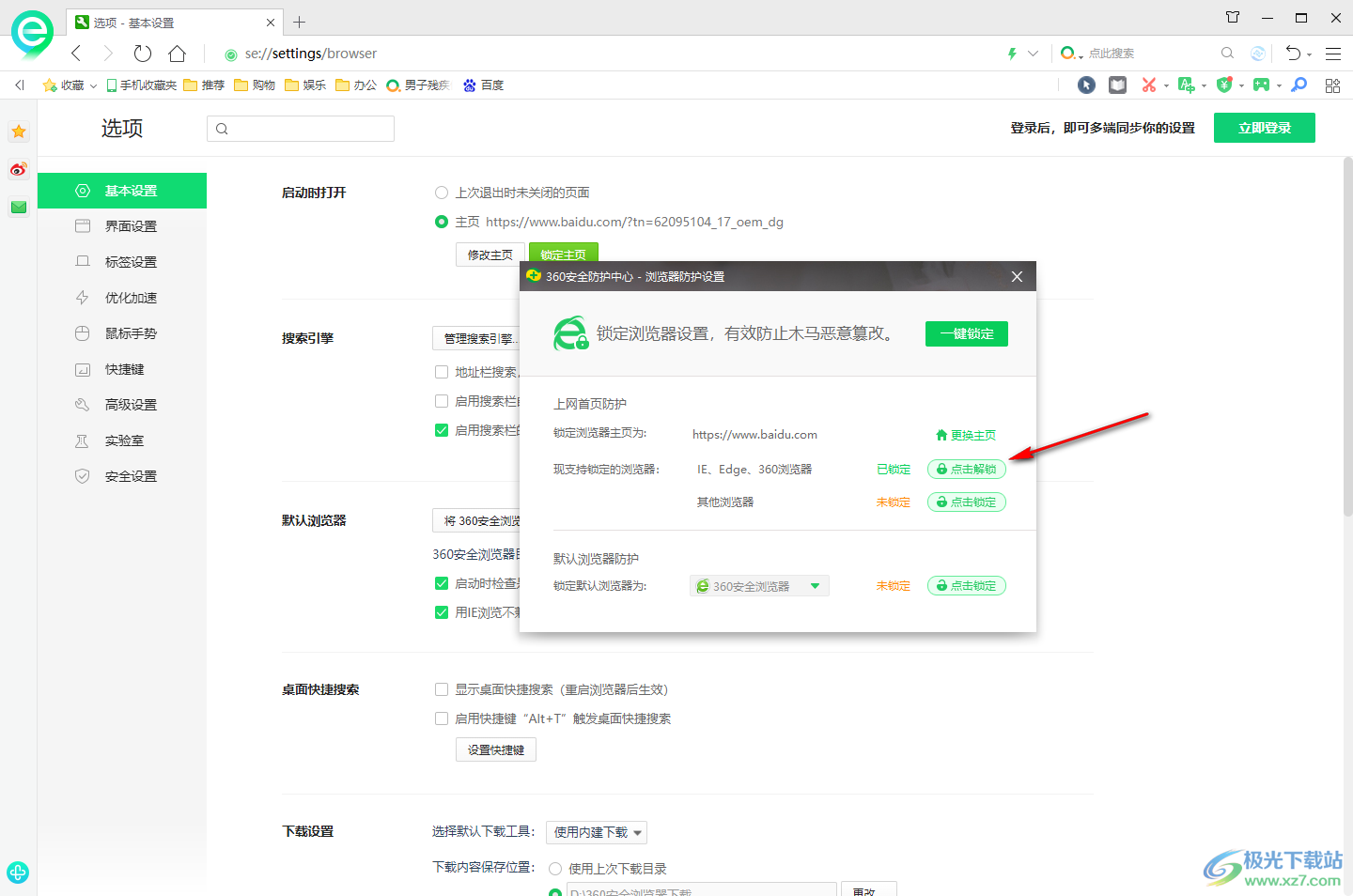
Task: Enable 显示桌面快捷搜索 checkbox
Action: click(442, 689)
